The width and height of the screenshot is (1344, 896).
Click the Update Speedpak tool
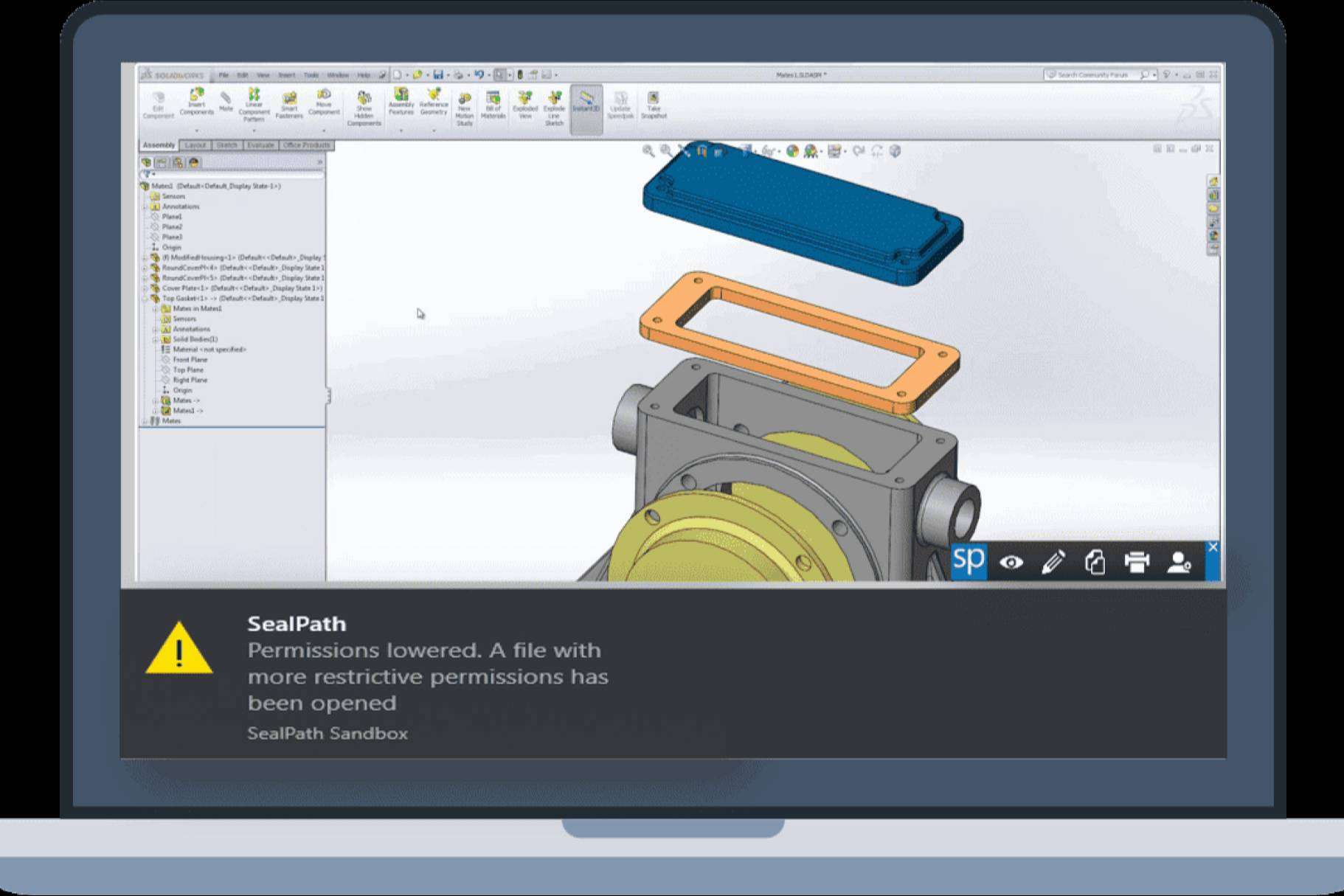click(620, 105)
